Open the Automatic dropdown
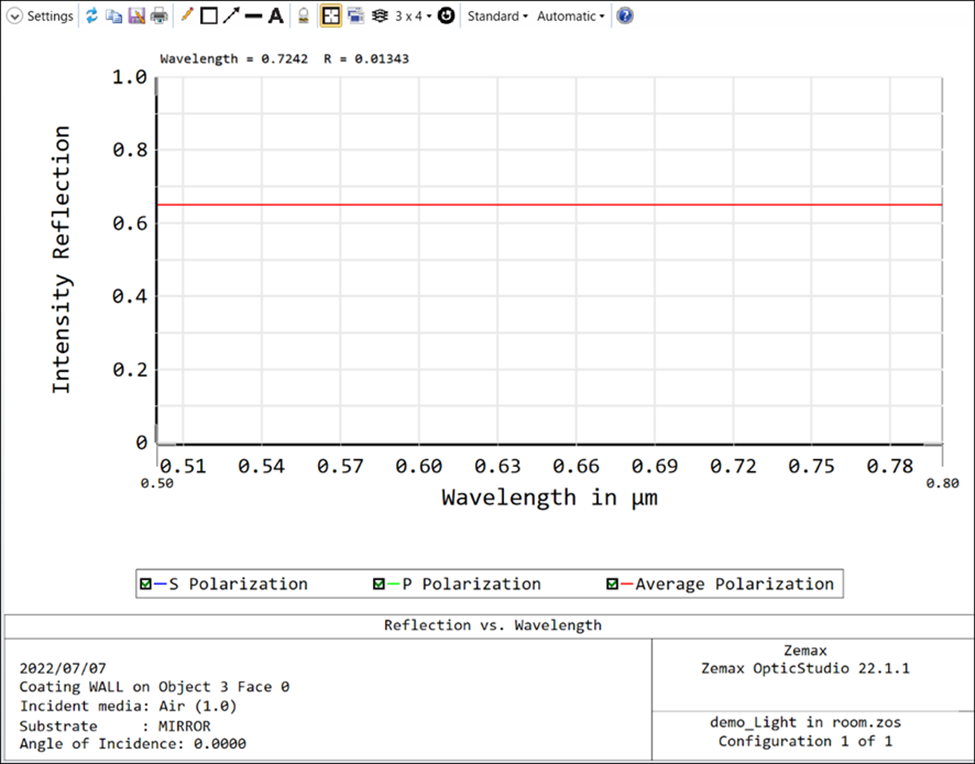This screenshot has height=764, width=975. pyautogui.click(x=570, y=16)
